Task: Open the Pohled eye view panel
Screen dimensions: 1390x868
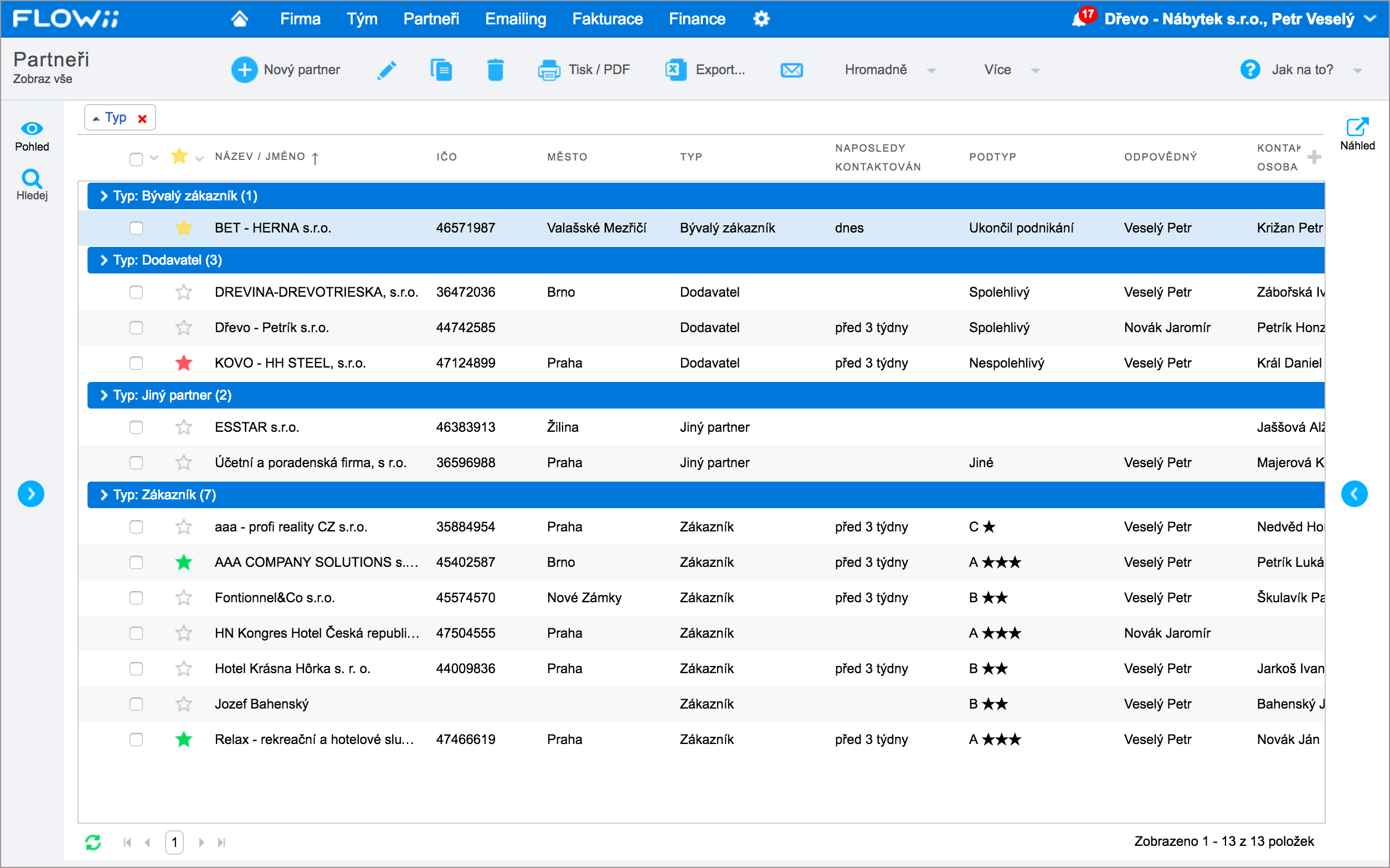Action: point(32,136)
